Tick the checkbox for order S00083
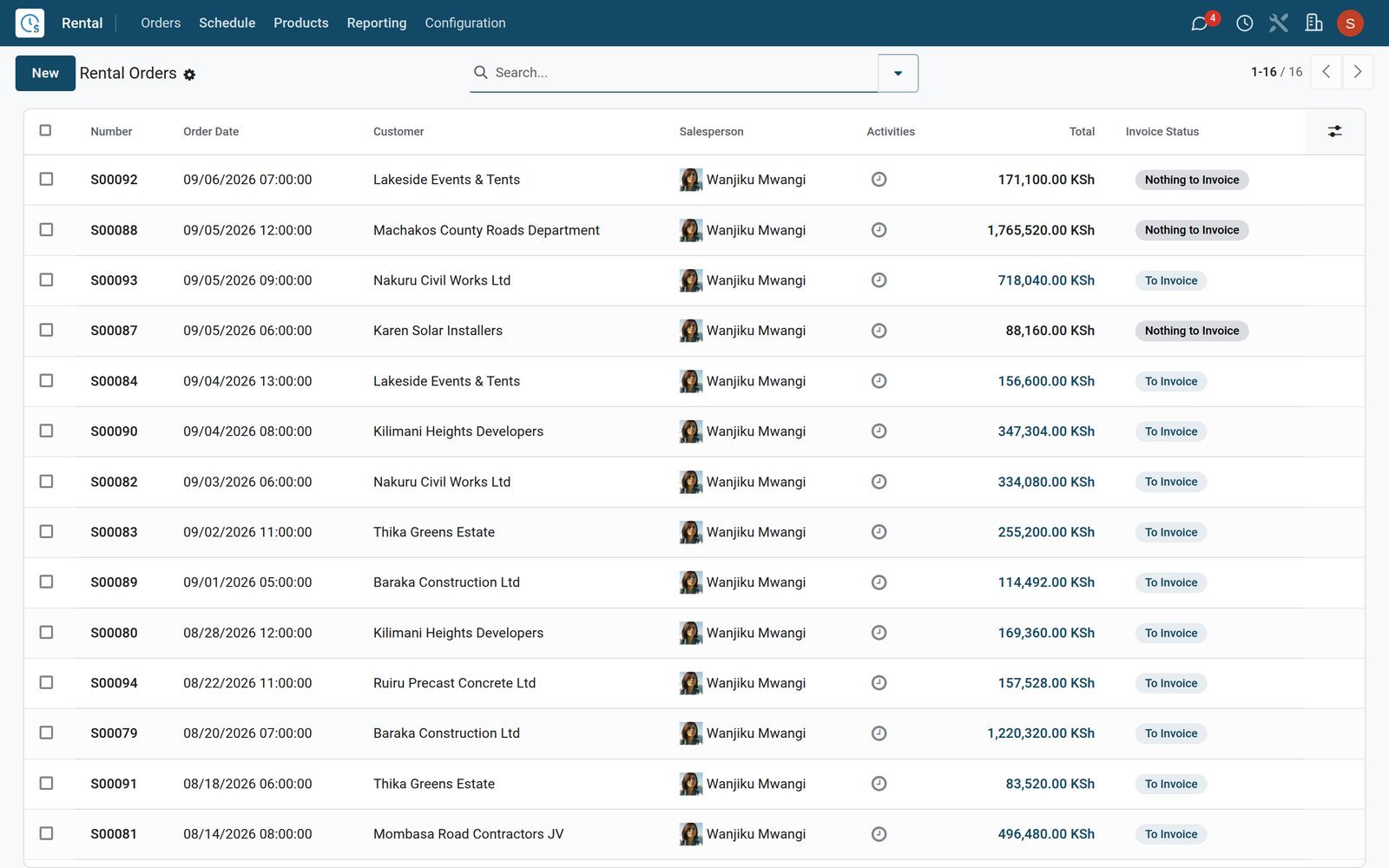 click(46, 531)
